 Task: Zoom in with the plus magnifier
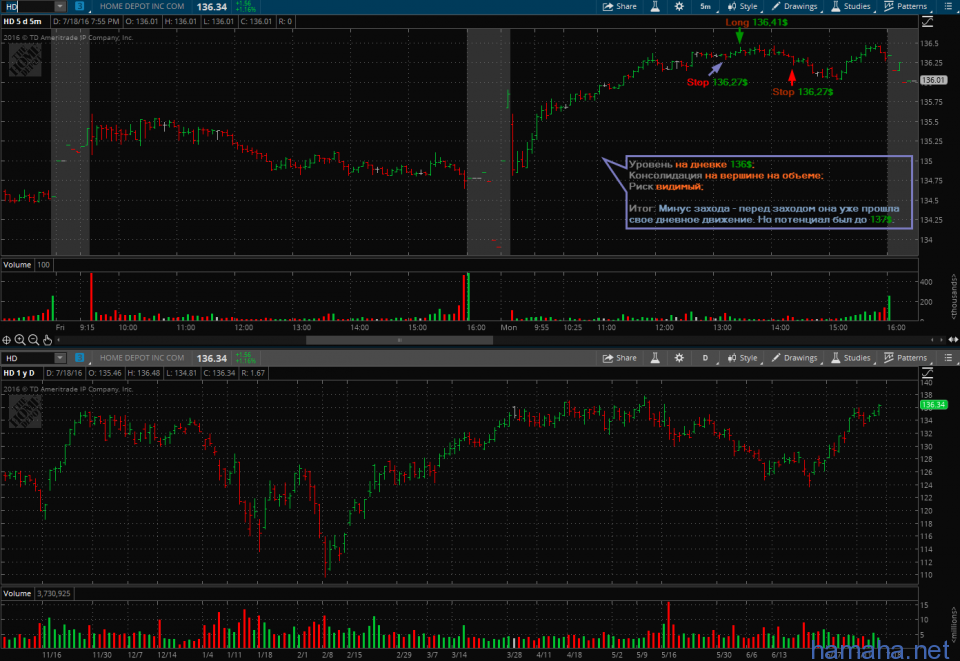20,340
